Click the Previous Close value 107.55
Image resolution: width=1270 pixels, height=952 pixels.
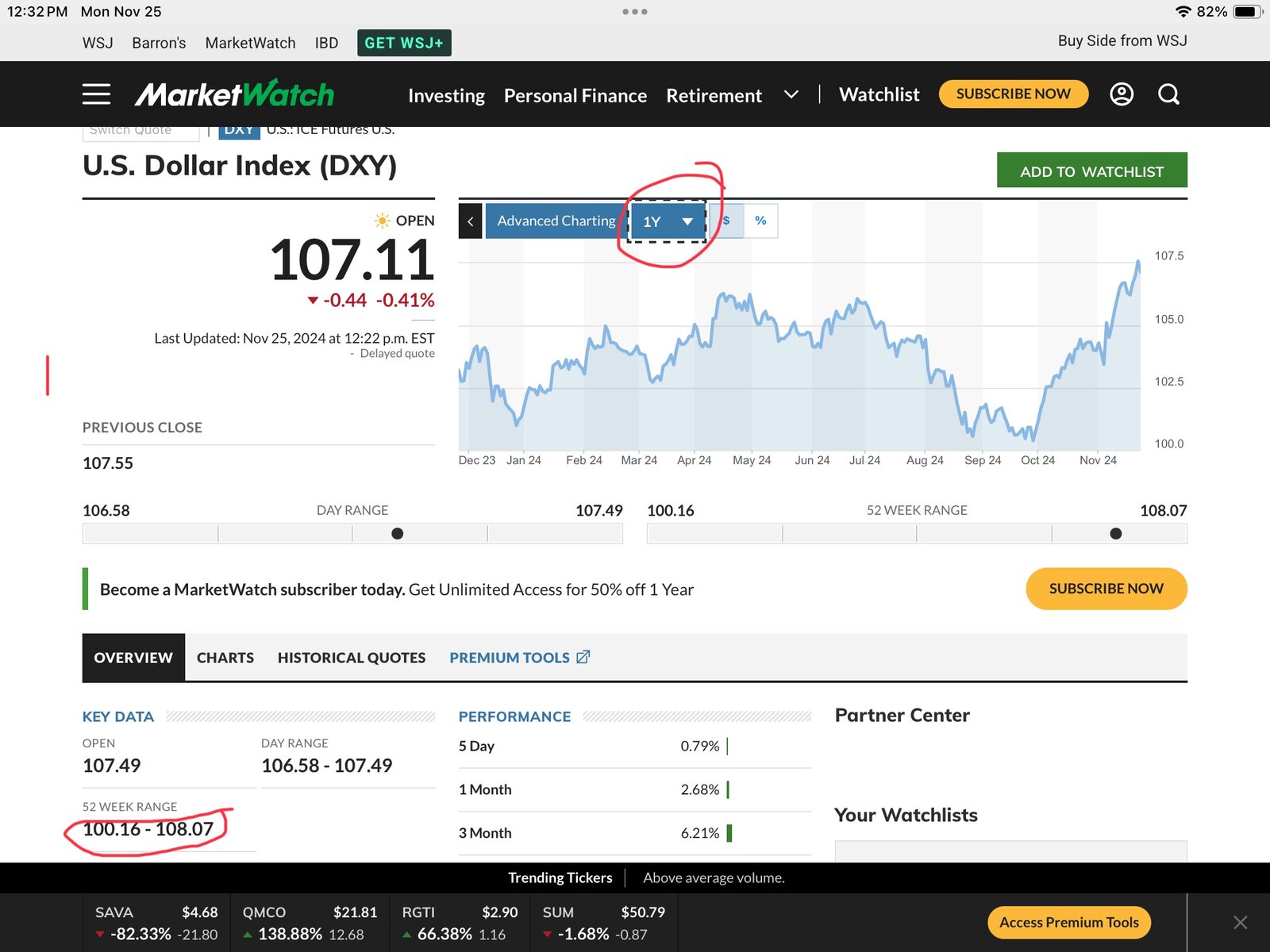(108, 463)
